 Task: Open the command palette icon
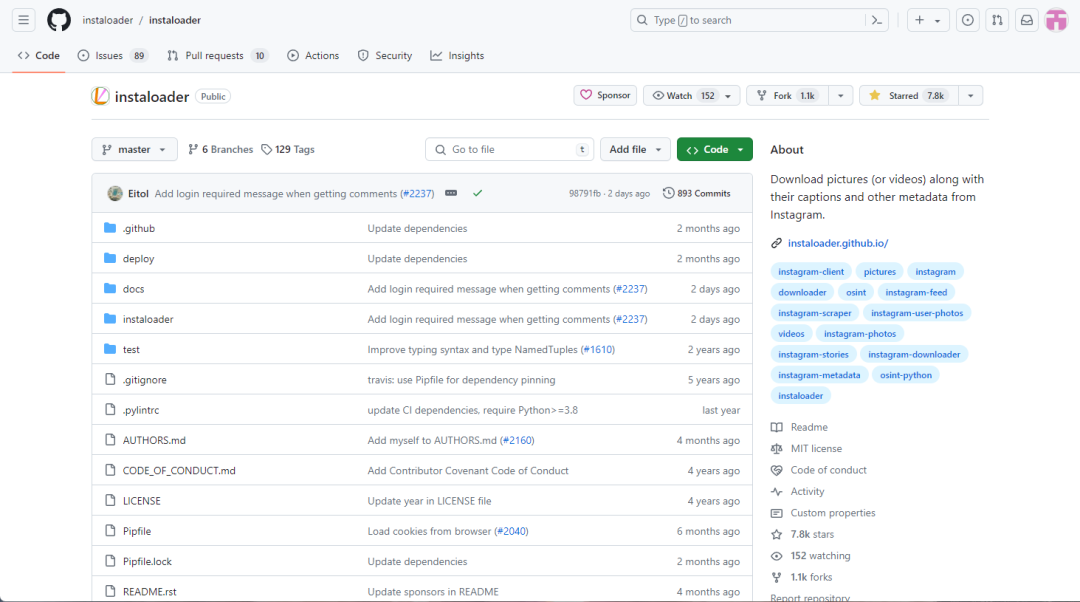coord(877,20)
